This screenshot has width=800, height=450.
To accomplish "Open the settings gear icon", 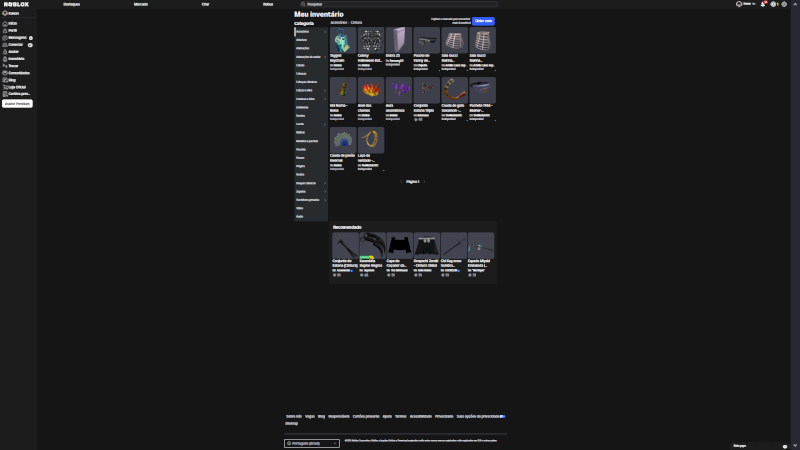I will [785, 4].
